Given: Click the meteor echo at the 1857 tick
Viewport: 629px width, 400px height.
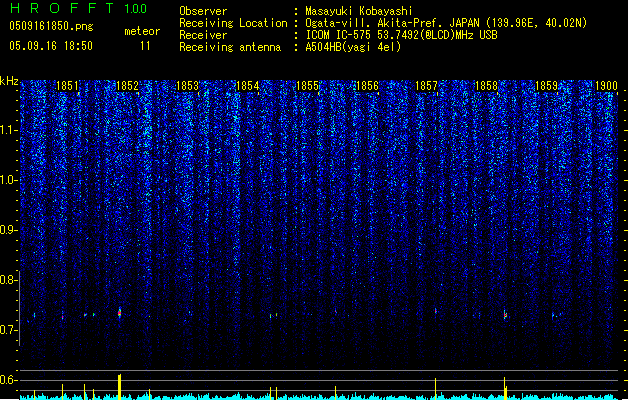Looking at the screenshot, I should click(436, 311).
